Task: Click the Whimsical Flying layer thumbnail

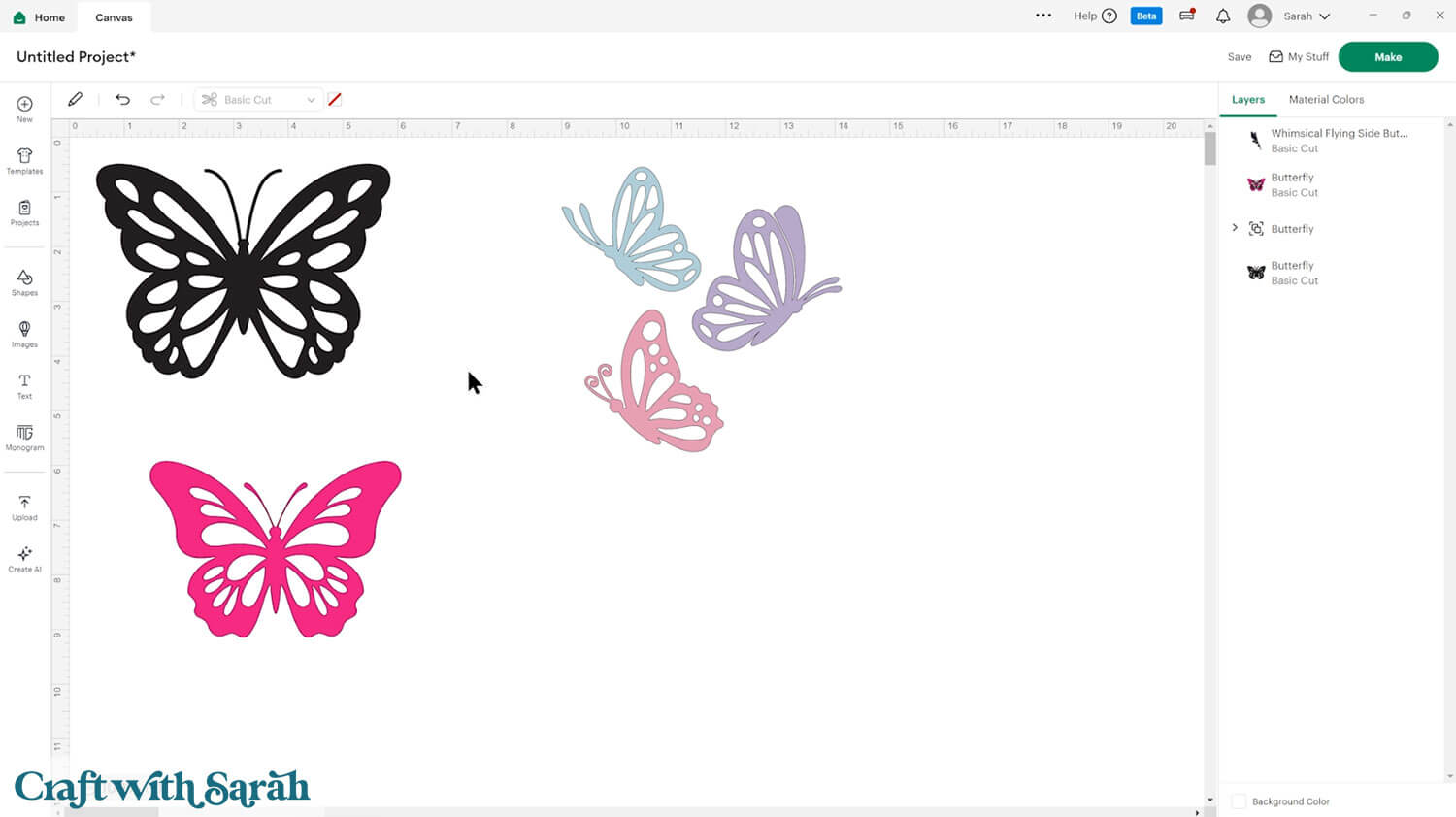Action: tap(1256, 141)
